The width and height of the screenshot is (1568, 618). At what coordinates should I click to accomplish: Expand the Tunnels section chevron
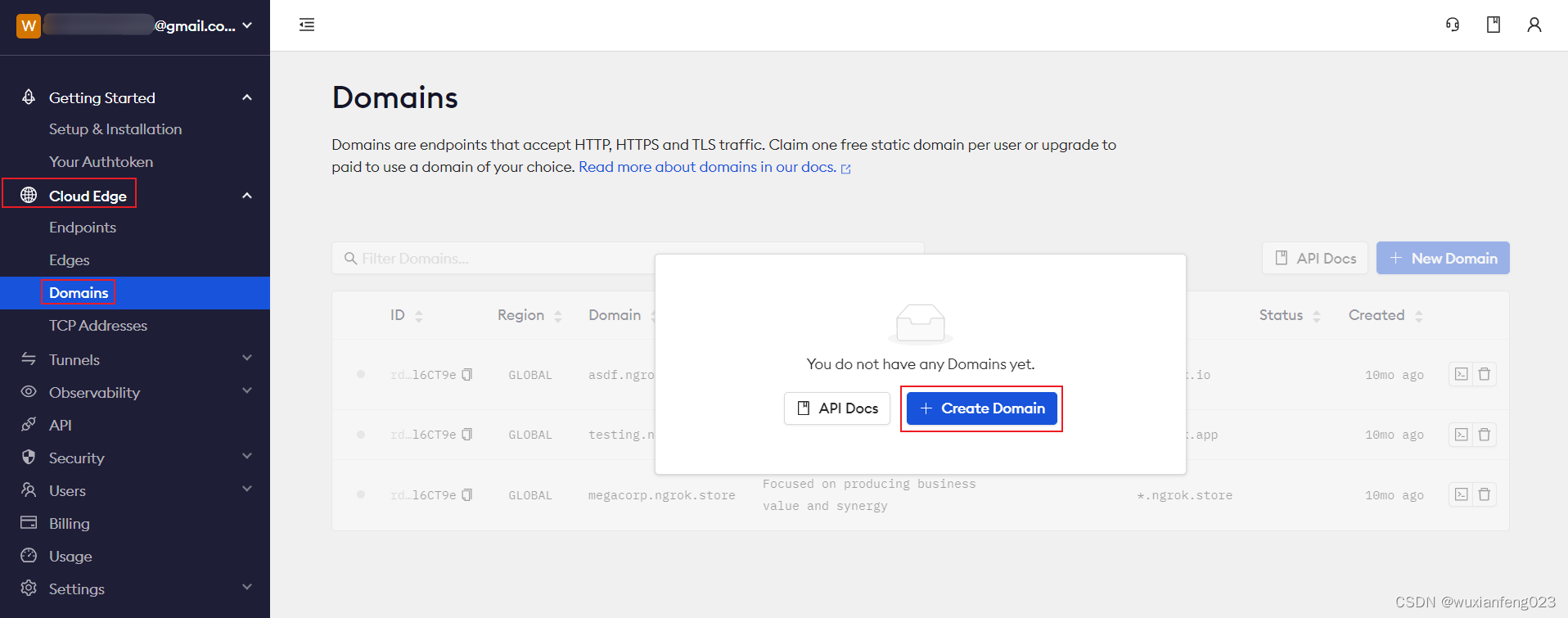pyautogui.click(x=247, y=358)
